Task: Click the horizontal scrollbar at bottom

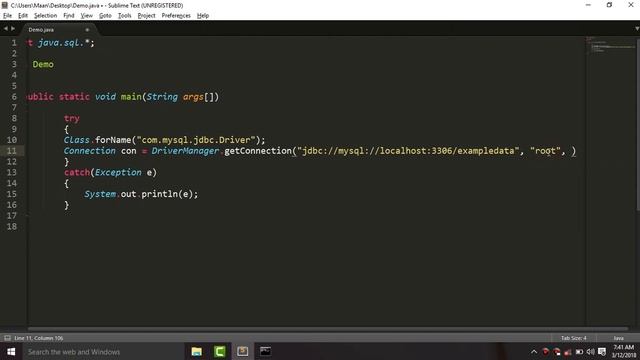Action: point(328,329)
